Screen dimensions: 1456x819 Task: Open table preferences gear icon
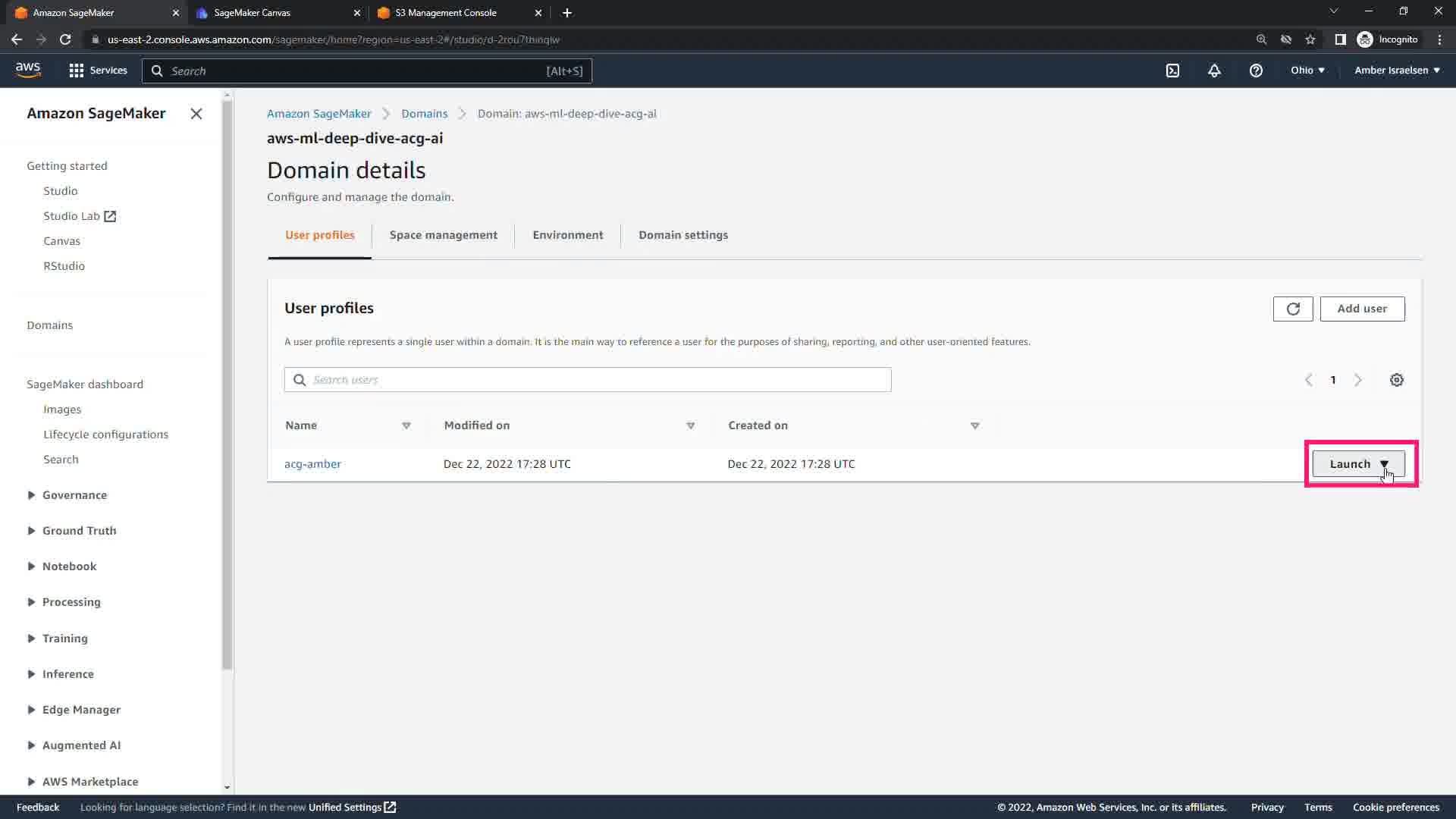point(1397,380)
